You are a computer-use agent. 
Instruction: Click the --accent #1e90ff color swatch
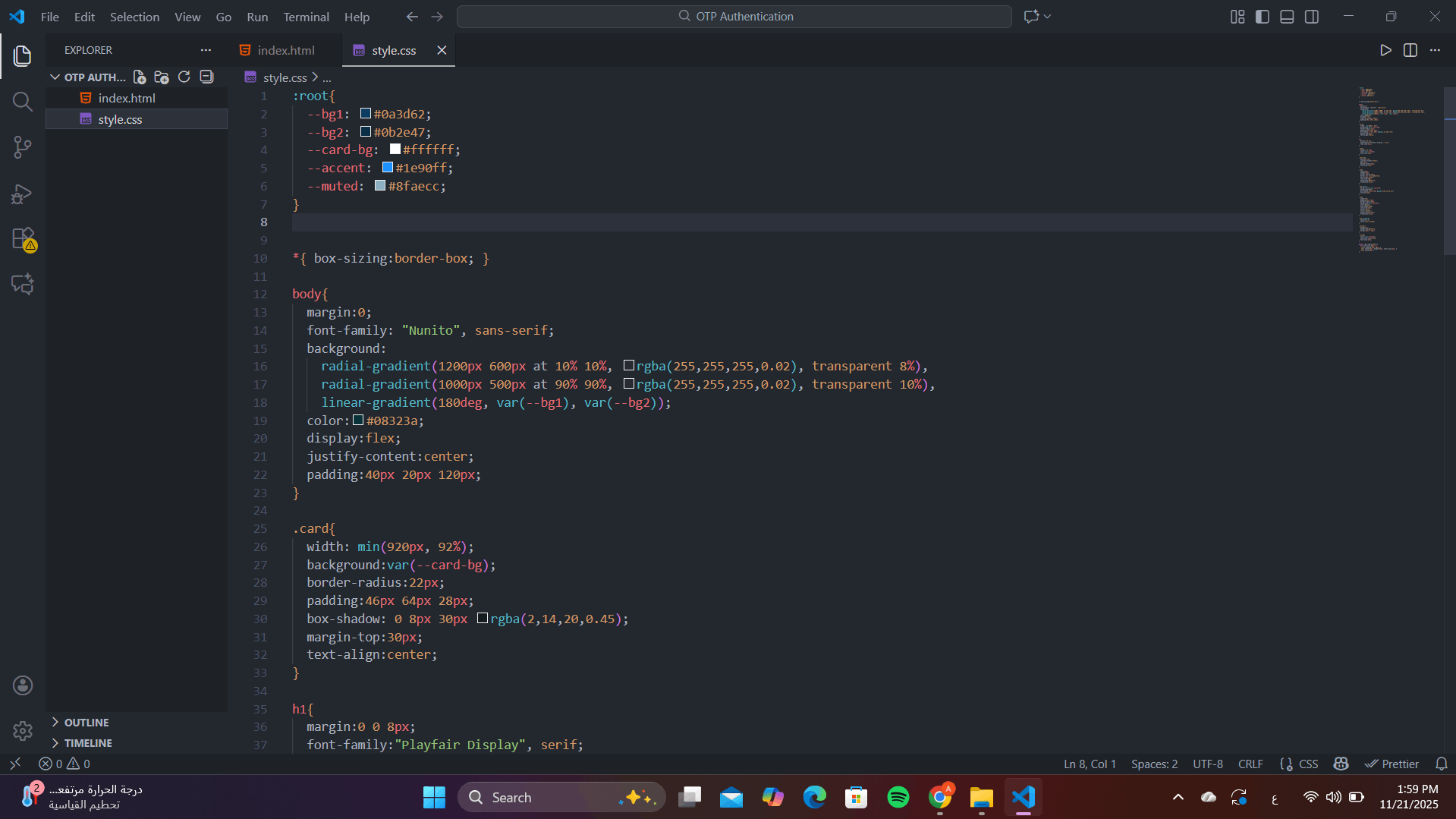point(388,168)
